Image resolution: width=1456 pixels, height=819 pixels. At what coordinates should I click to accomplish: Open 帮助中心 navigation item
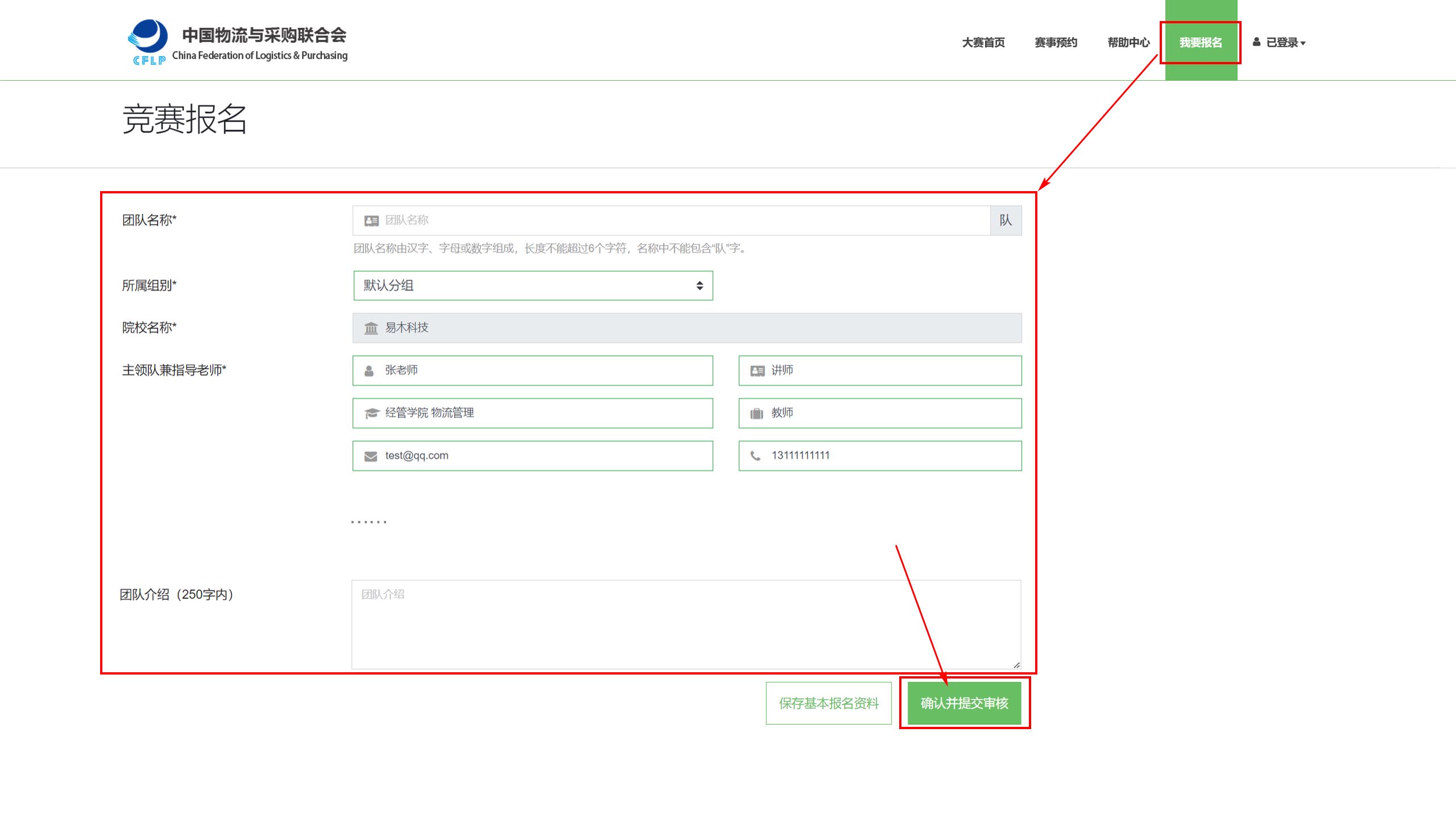[x=1128, y=43]
